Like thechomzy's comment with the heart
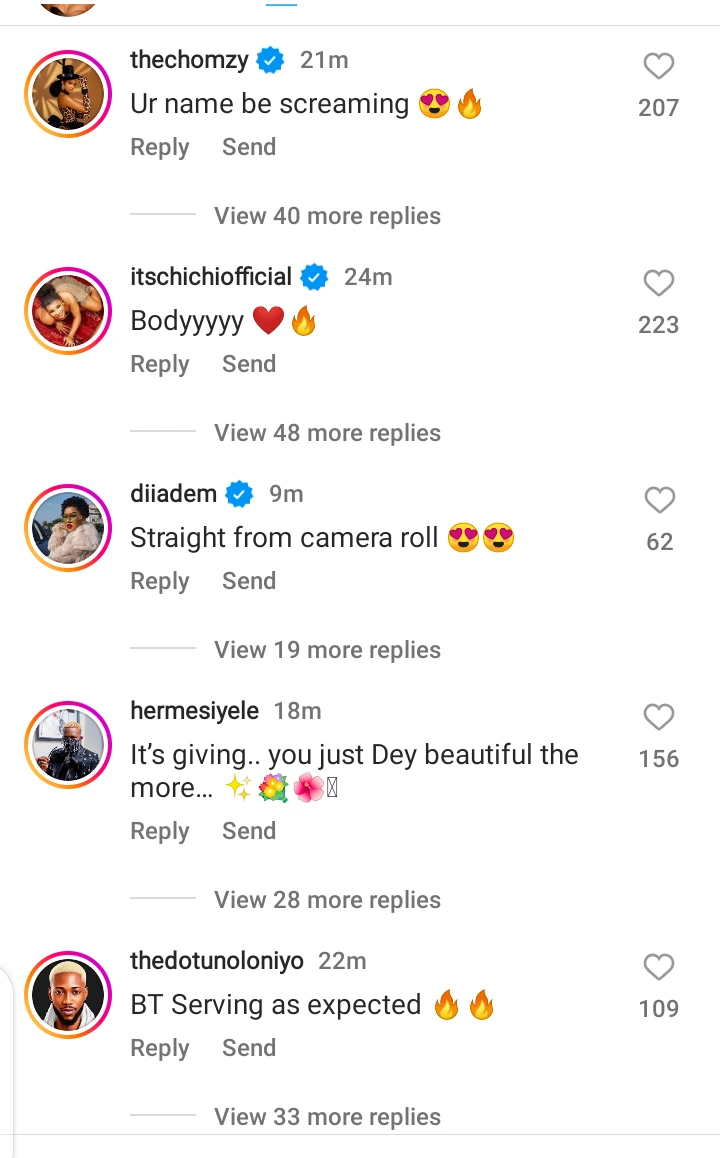This screenshot has width=720, height=1158. click(658, 67)
